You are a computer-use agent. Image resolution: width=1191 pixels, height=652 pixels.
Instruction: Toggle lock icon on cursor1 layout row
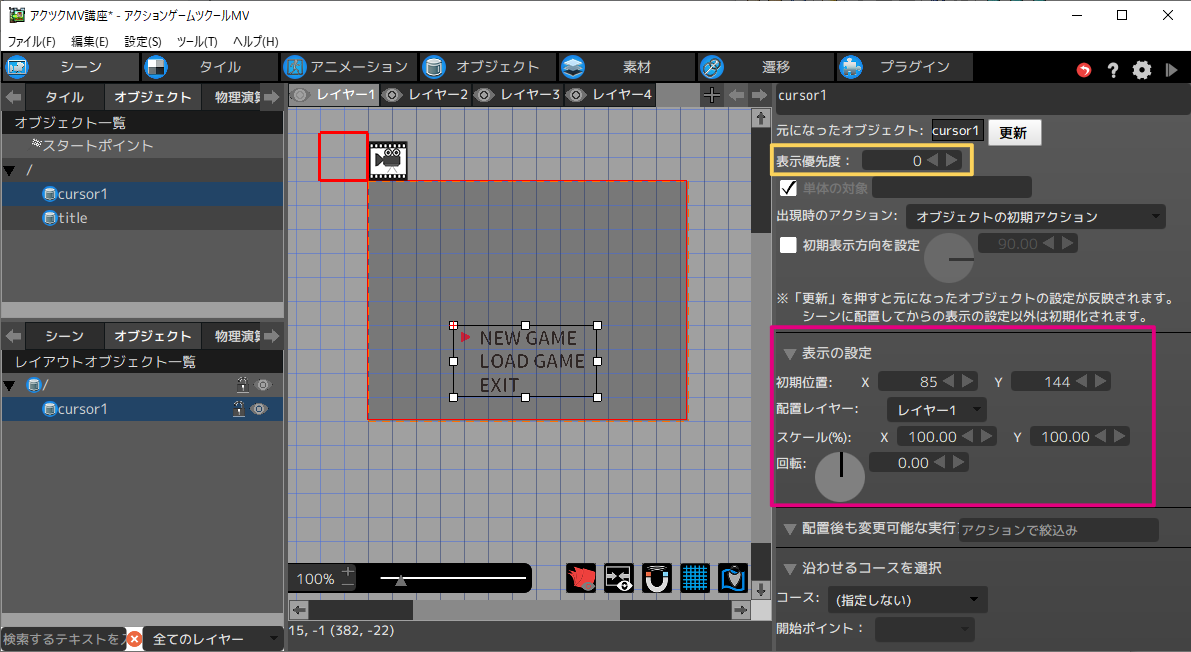point(241,409)
